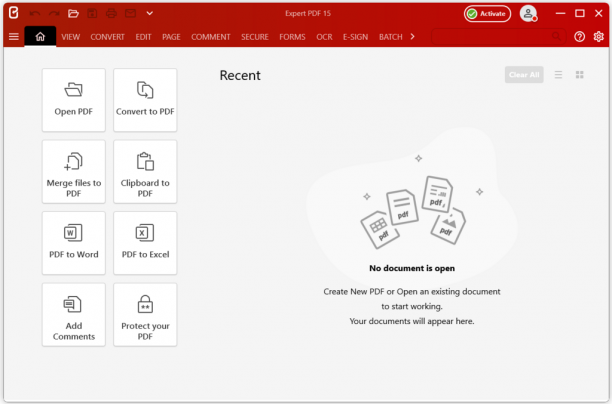Open the FORMS tab
This screenshot has width=612, height=404.
pyautogui.click(x=292, y=37)
